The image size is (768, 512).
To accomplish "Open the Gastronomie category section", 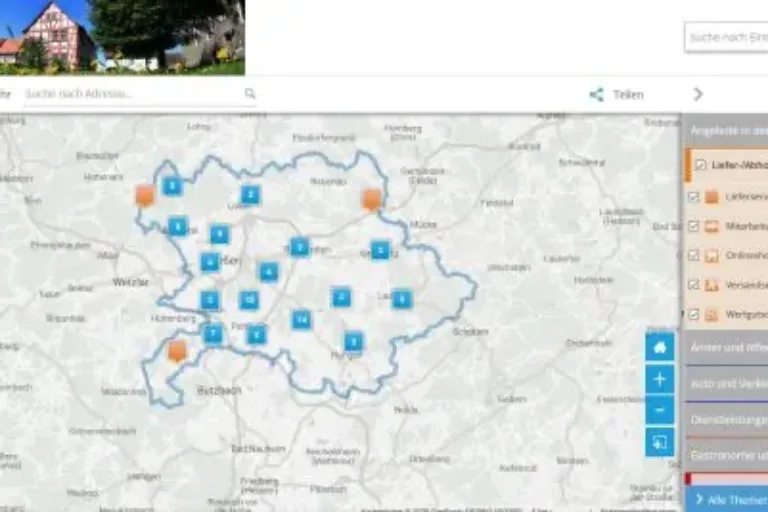I will point(727,455).
